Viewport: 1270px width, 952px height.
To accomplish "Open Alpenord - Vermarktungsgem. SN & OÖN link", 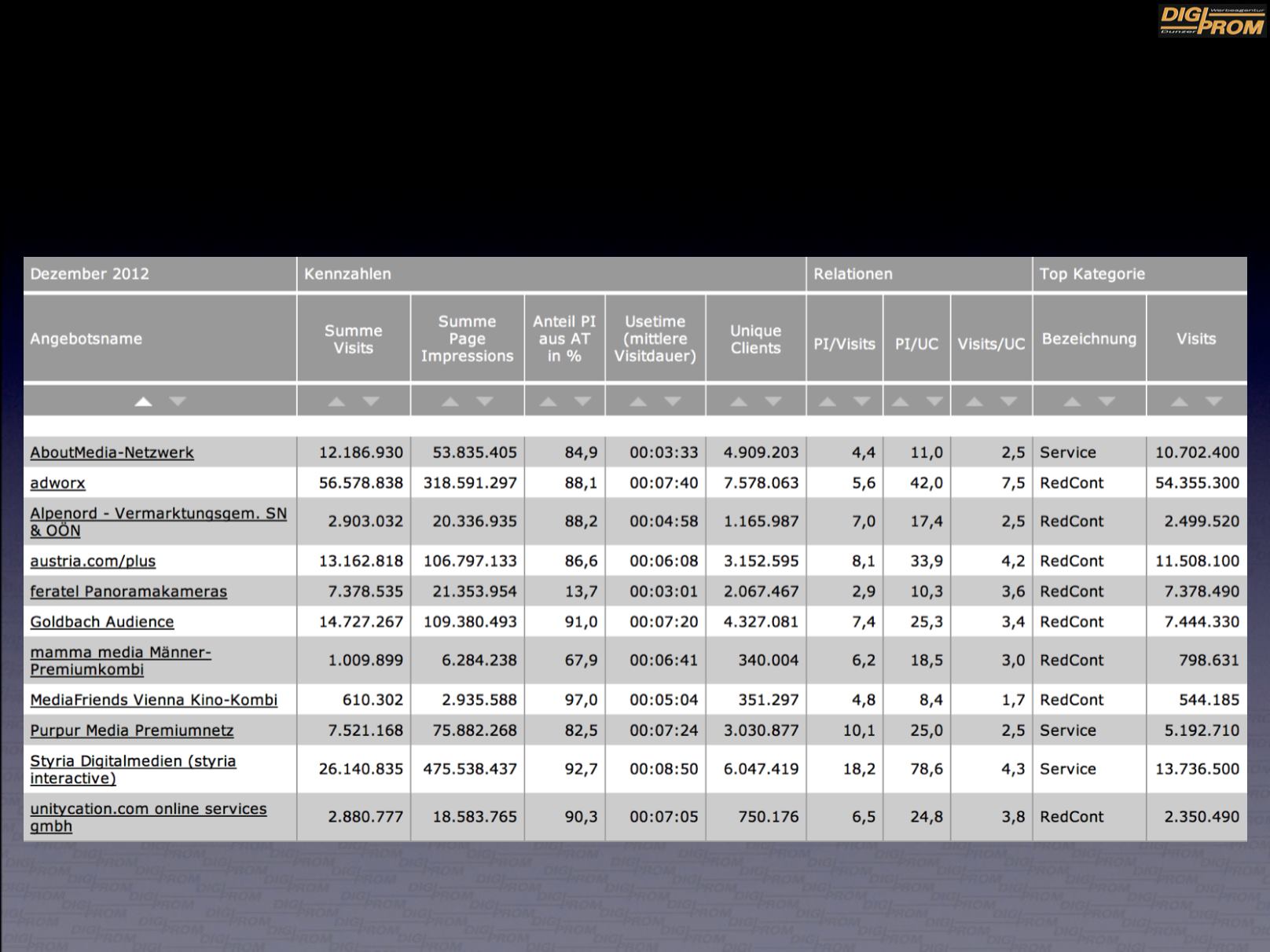I will tap(158, 522).
